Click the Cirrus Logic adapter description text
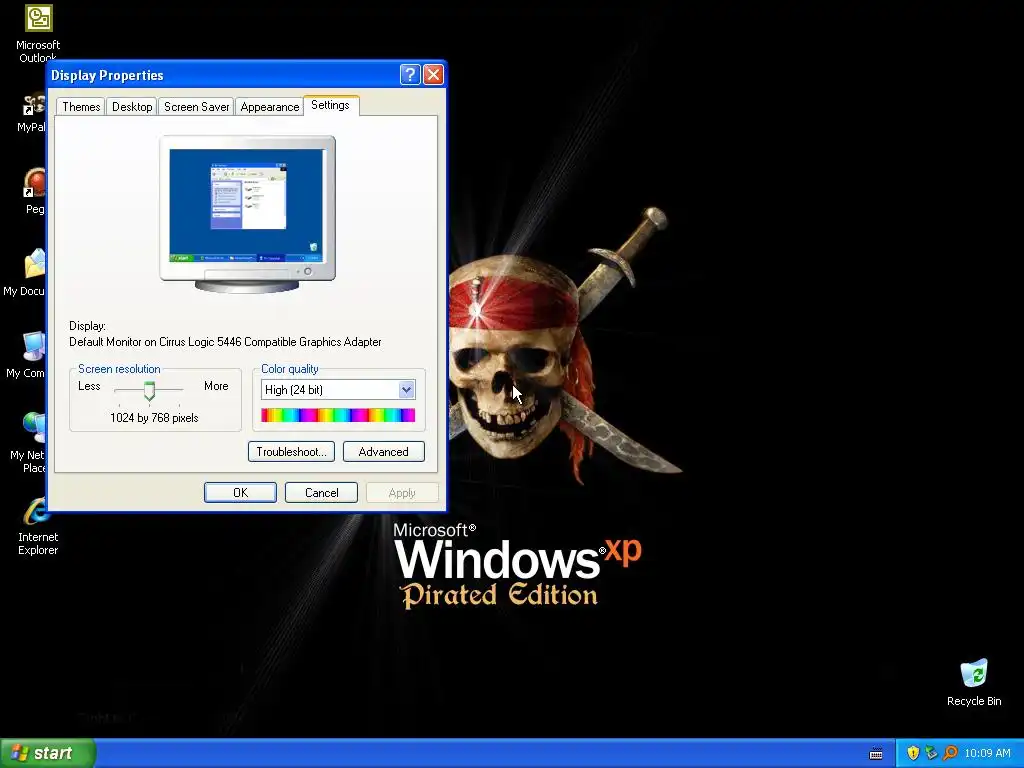 pos(225,342)
